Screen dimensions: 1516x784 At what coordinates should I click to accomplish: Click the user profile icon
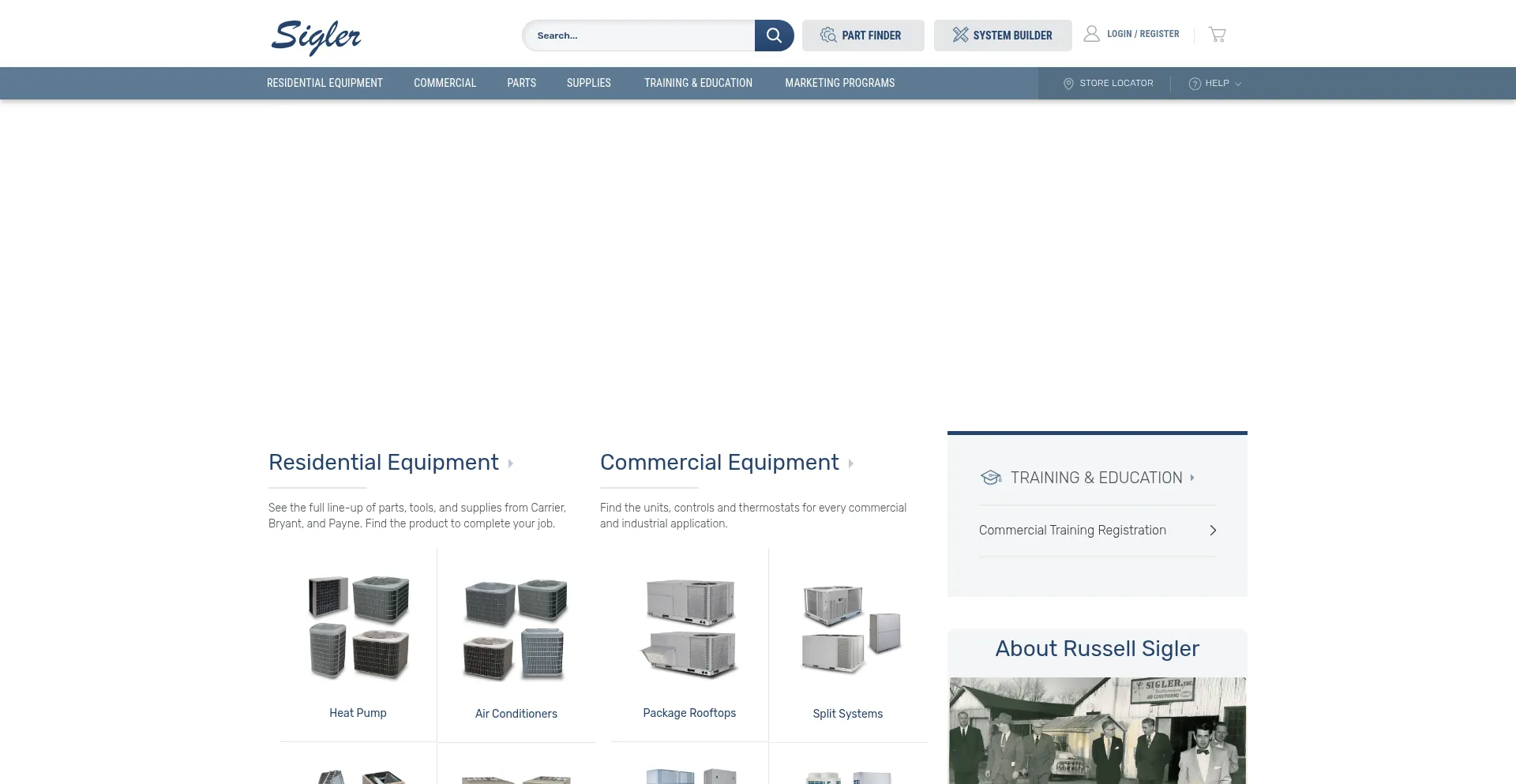point(1091,34)
